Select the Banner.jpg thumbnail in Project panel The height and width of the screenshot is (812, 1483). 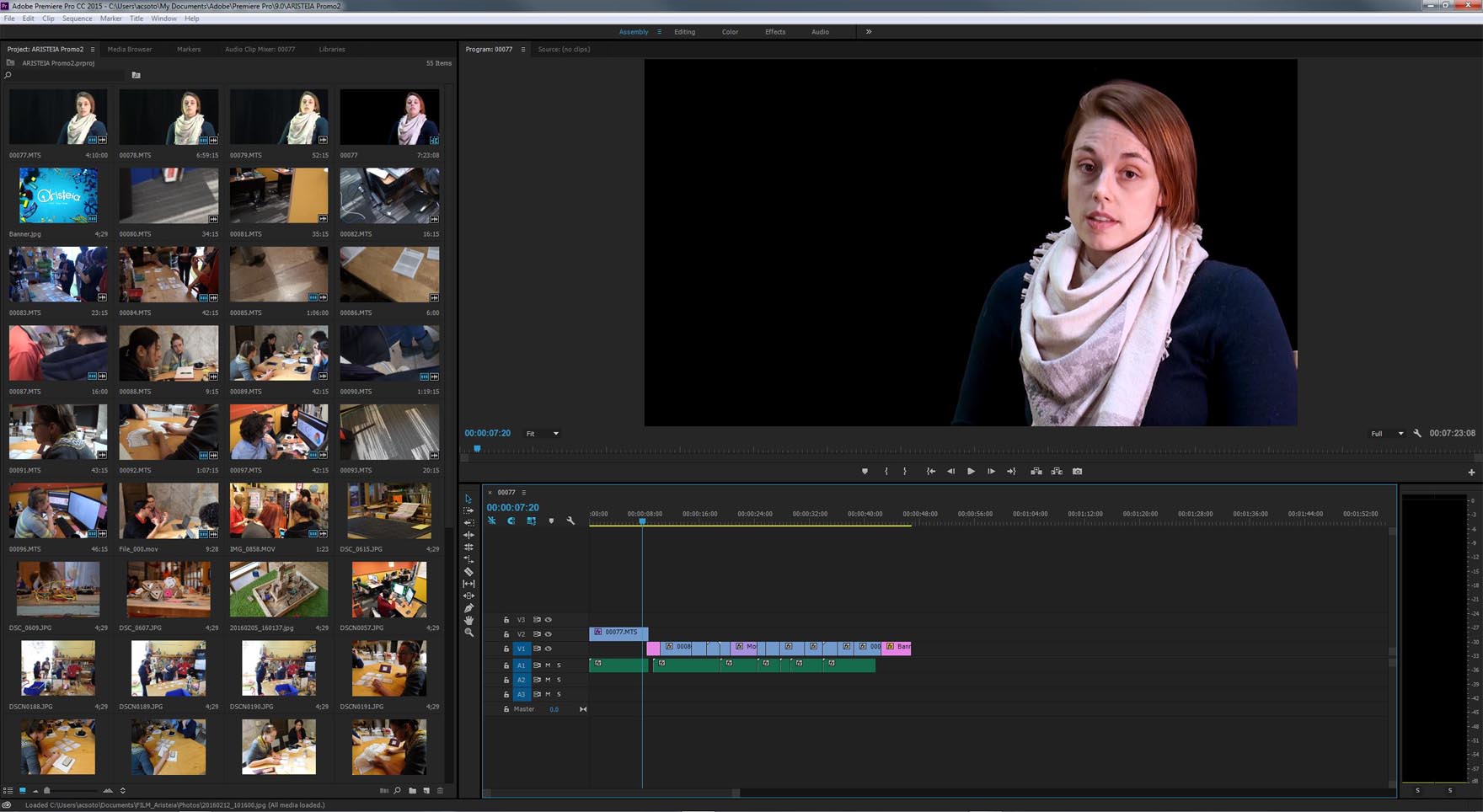pos(58,195)
